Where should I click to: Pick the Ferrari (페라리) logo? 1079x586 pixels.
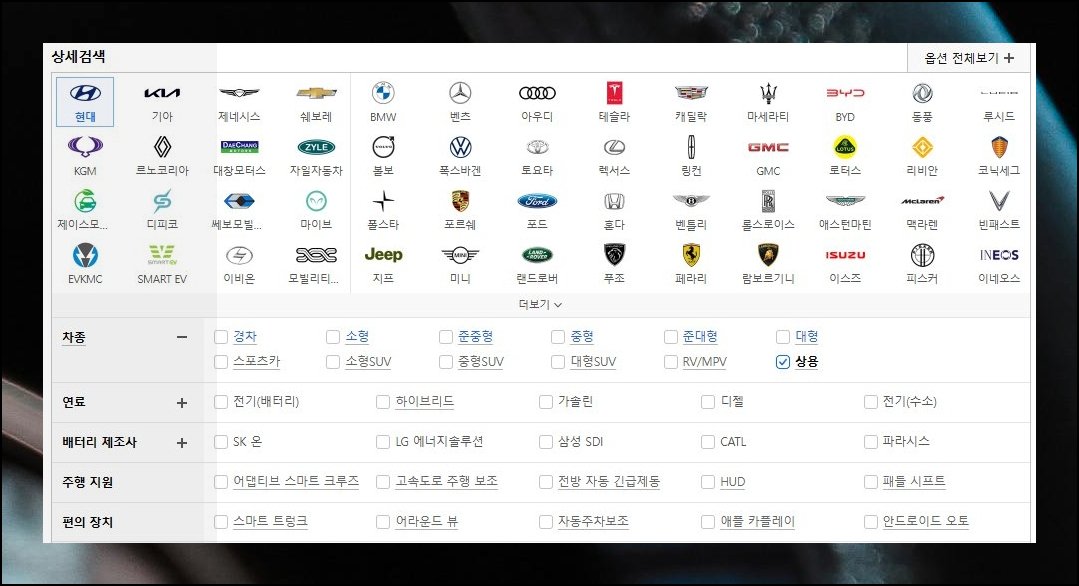pos(692,254)
